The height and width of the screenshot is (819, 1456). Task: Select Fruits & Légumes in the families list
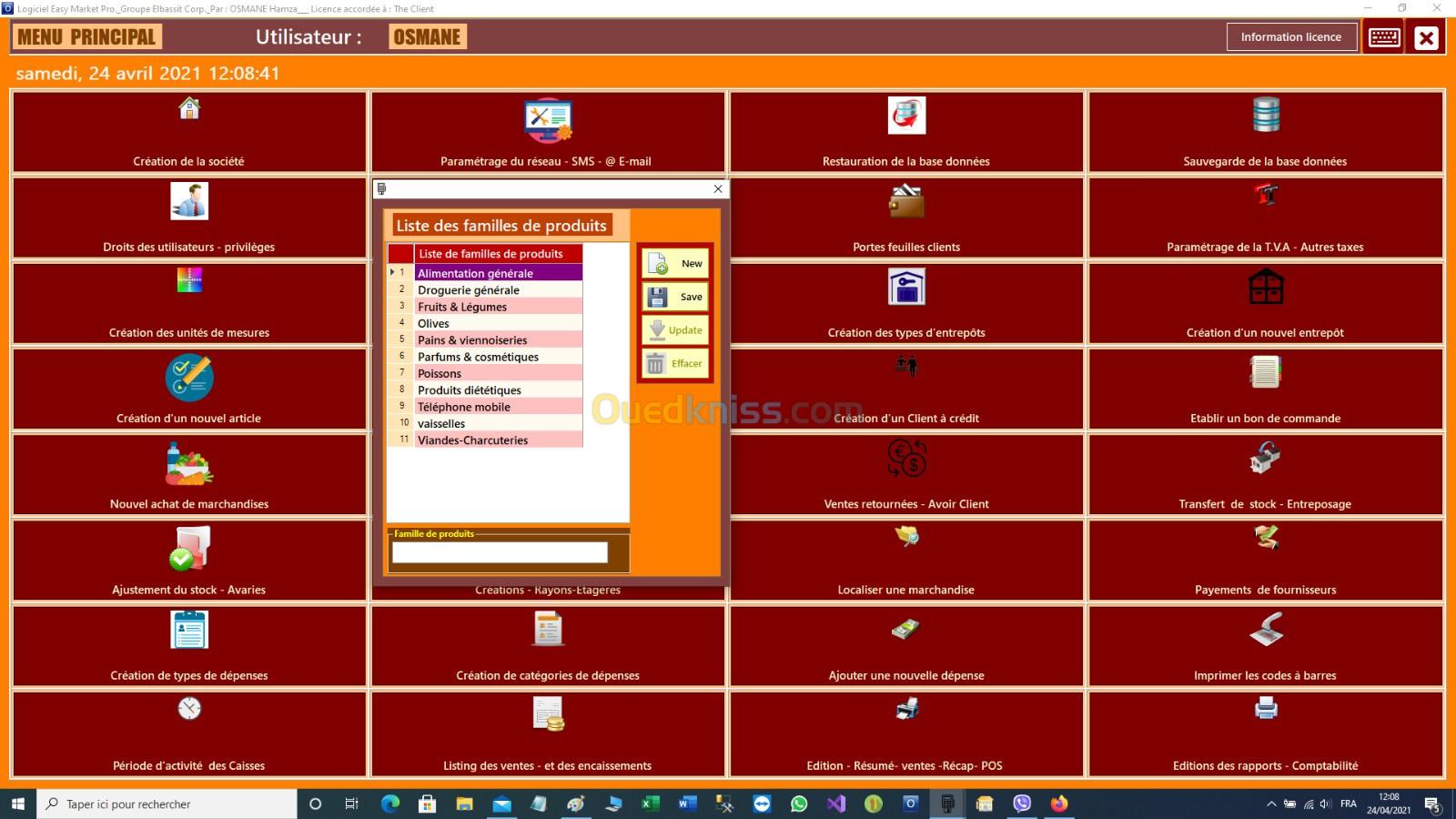(x=498, y=307)
